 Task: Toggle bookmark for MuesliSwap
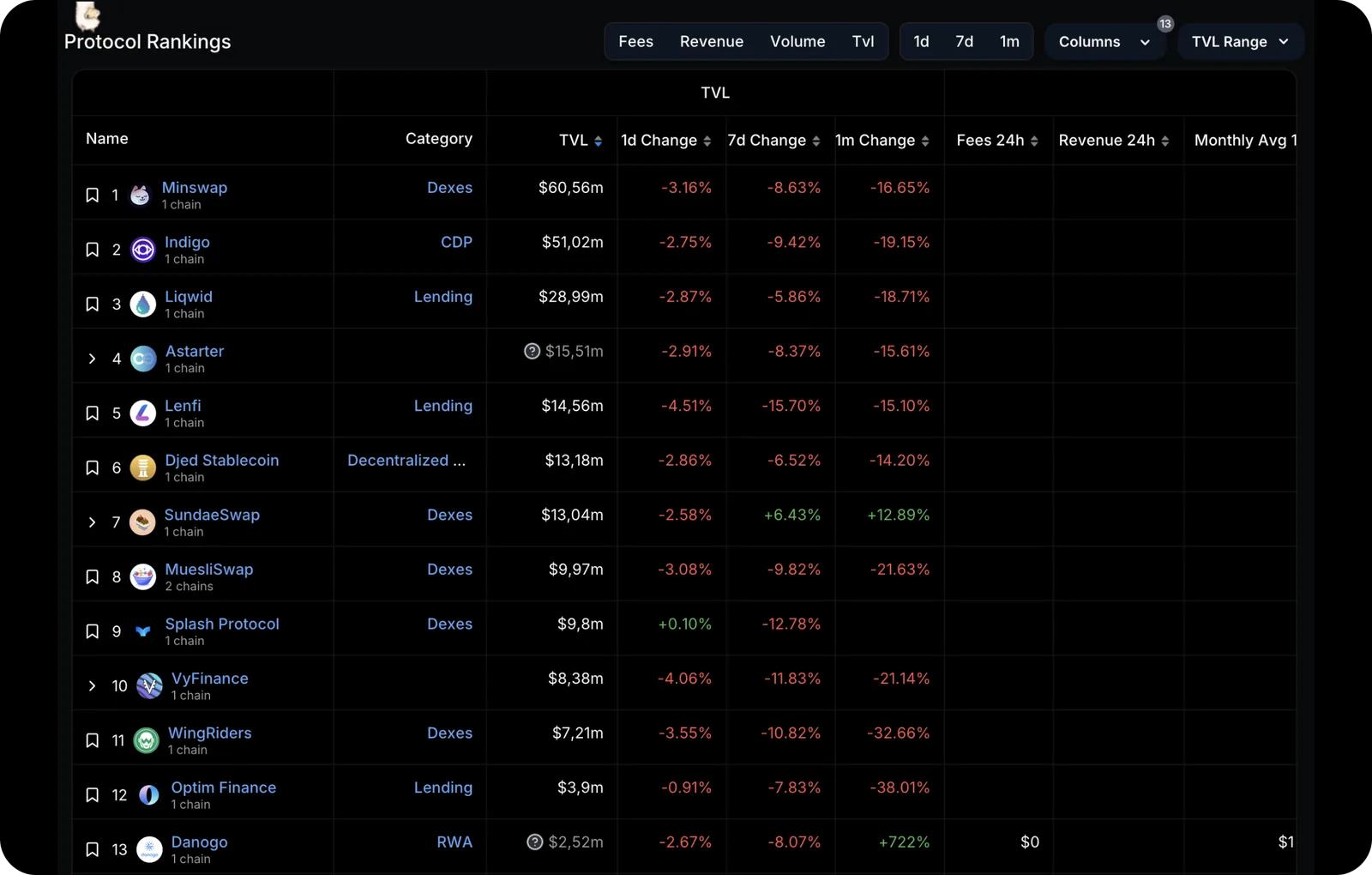point(93,576)
